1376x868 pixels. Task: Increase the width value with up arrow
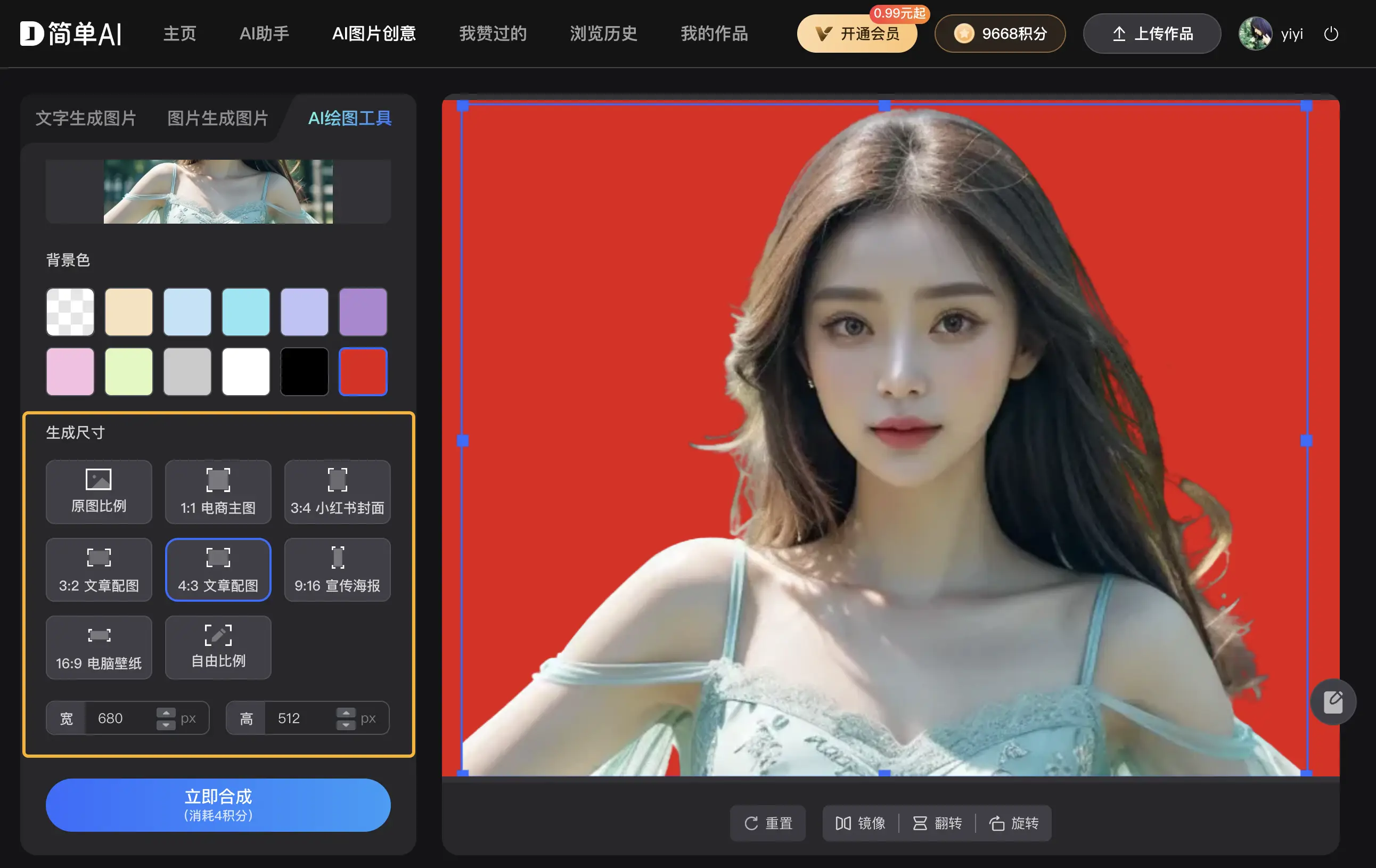166,713
